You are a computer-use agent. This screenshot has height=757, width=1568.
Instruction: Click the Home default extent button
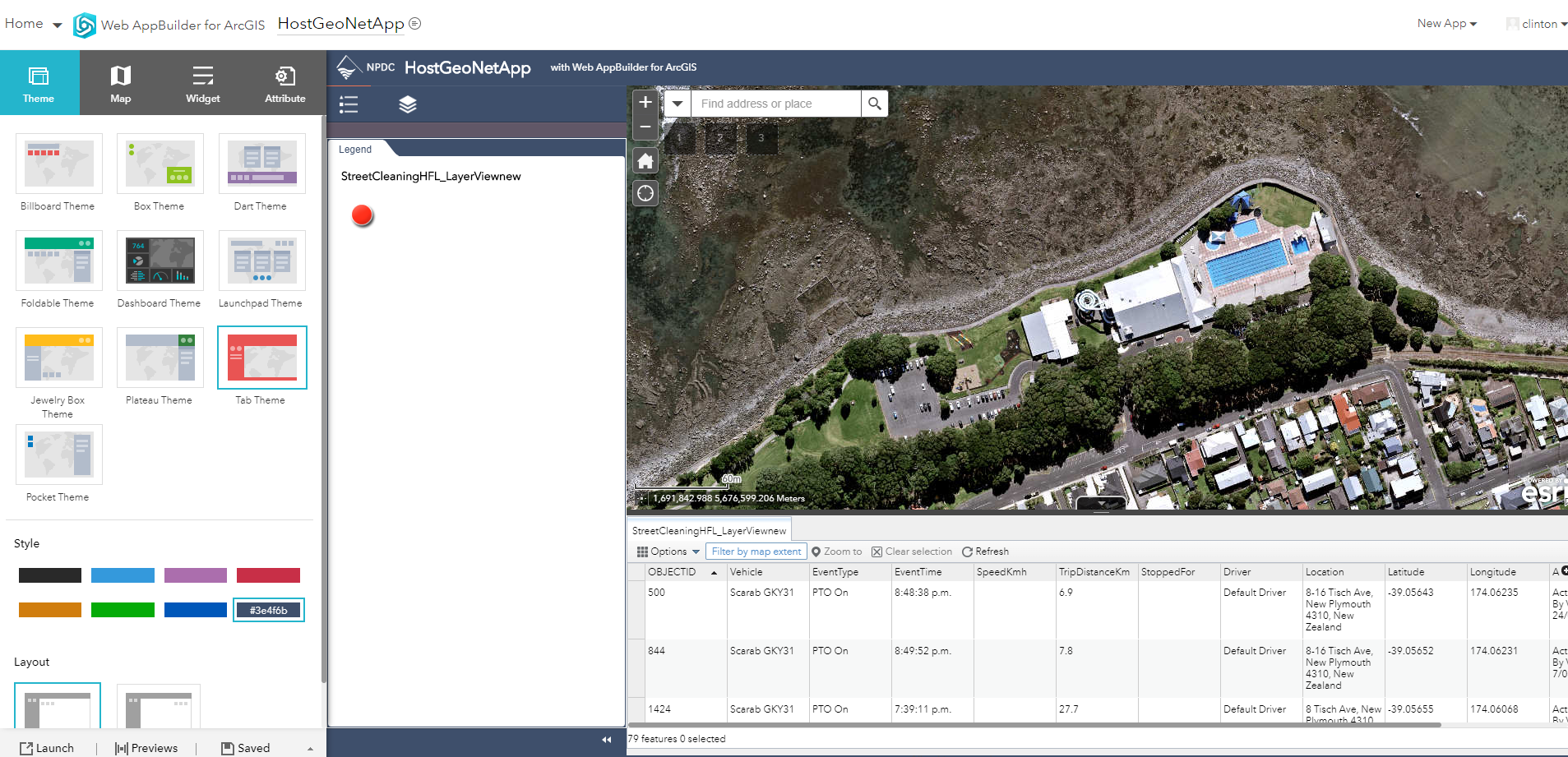tap(645, 161)
